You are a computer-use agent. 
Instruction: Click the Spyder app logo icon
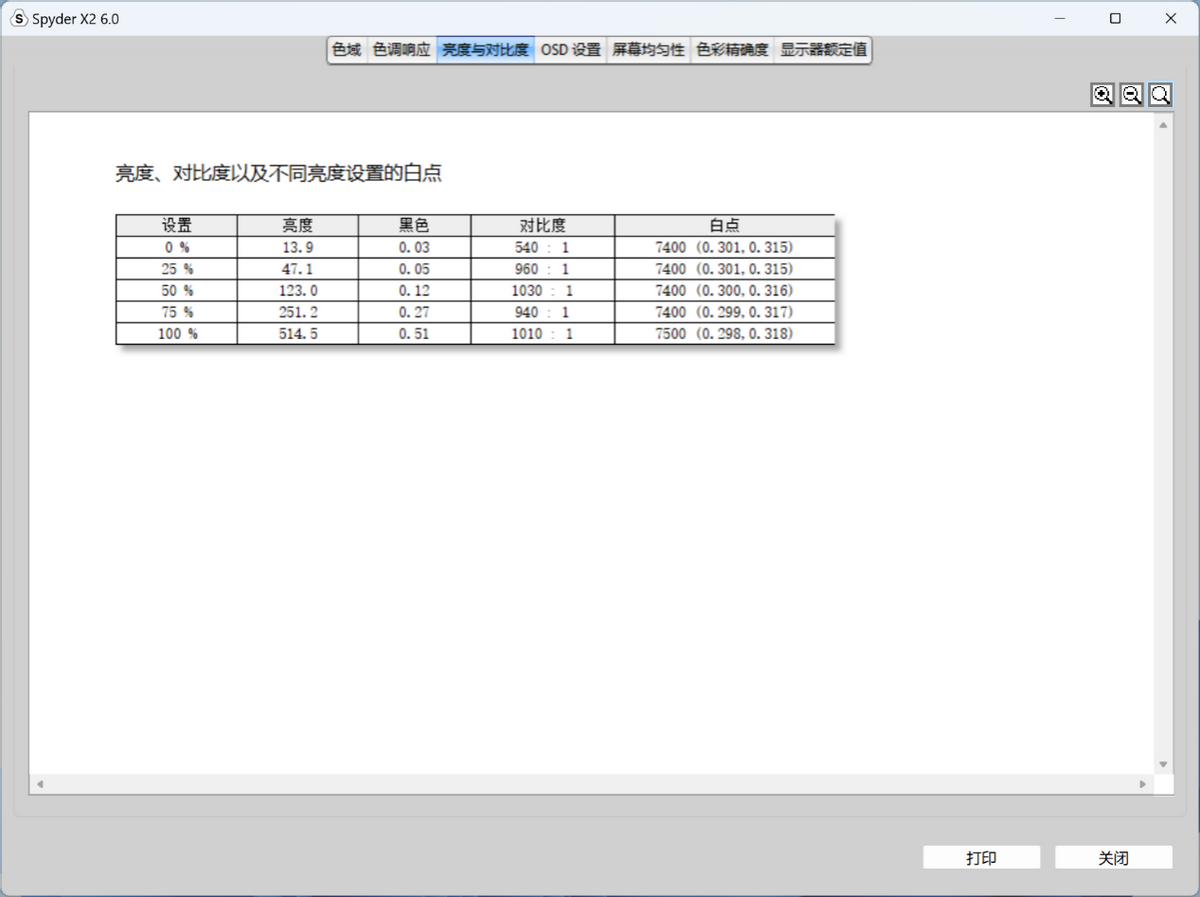(x=19, y=18)
